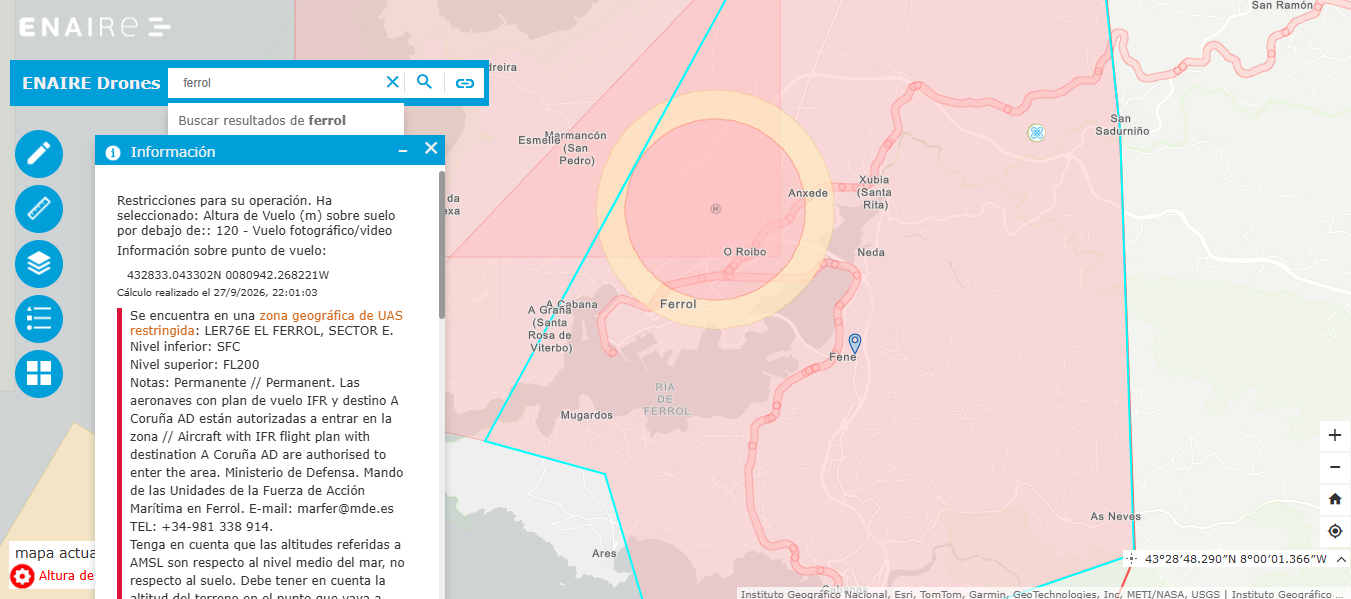Open the red gear settings icon

[x=22, y=576]
